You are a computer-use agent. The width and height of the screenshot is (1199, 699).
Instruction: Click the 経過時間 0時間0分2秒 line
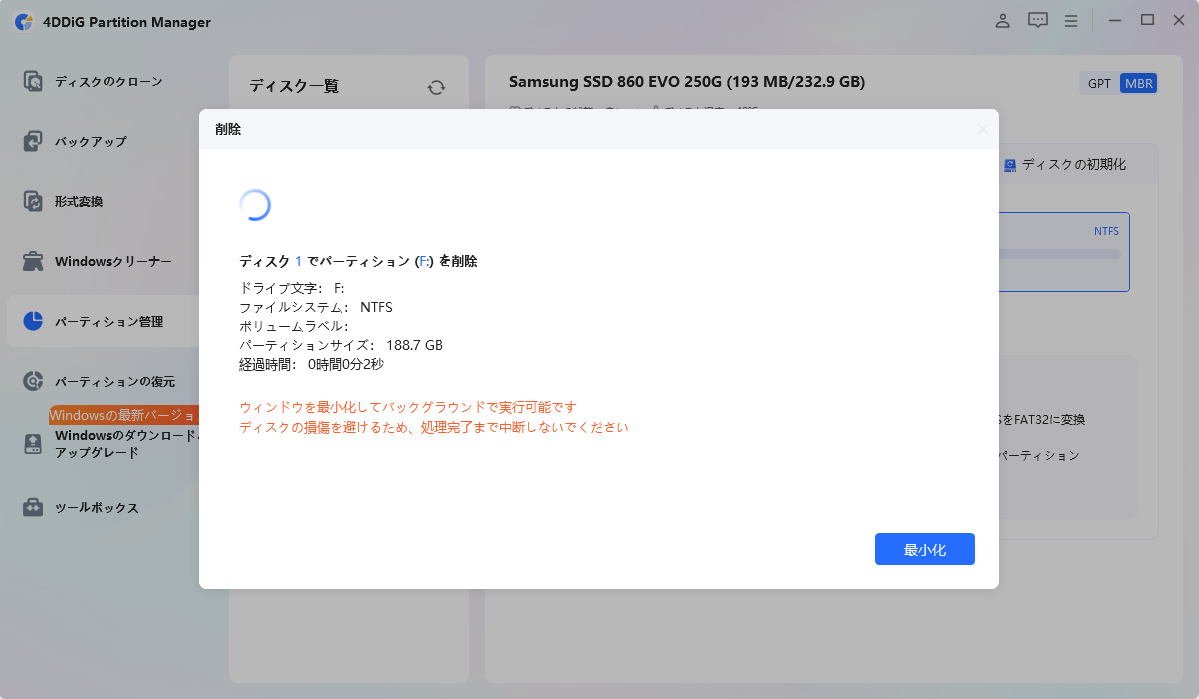[311, 365]
